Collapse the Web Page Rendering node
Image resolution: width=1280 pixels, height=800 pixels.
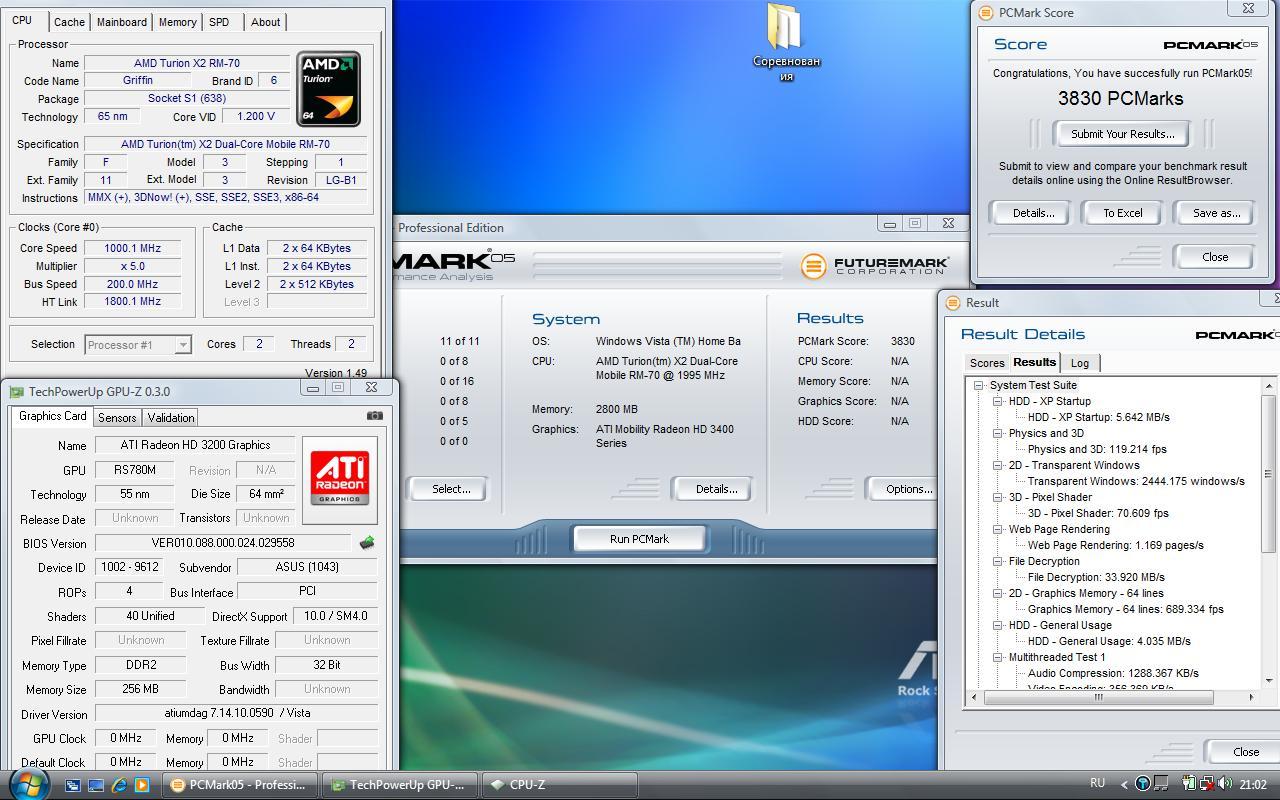[x=997, y=529]
